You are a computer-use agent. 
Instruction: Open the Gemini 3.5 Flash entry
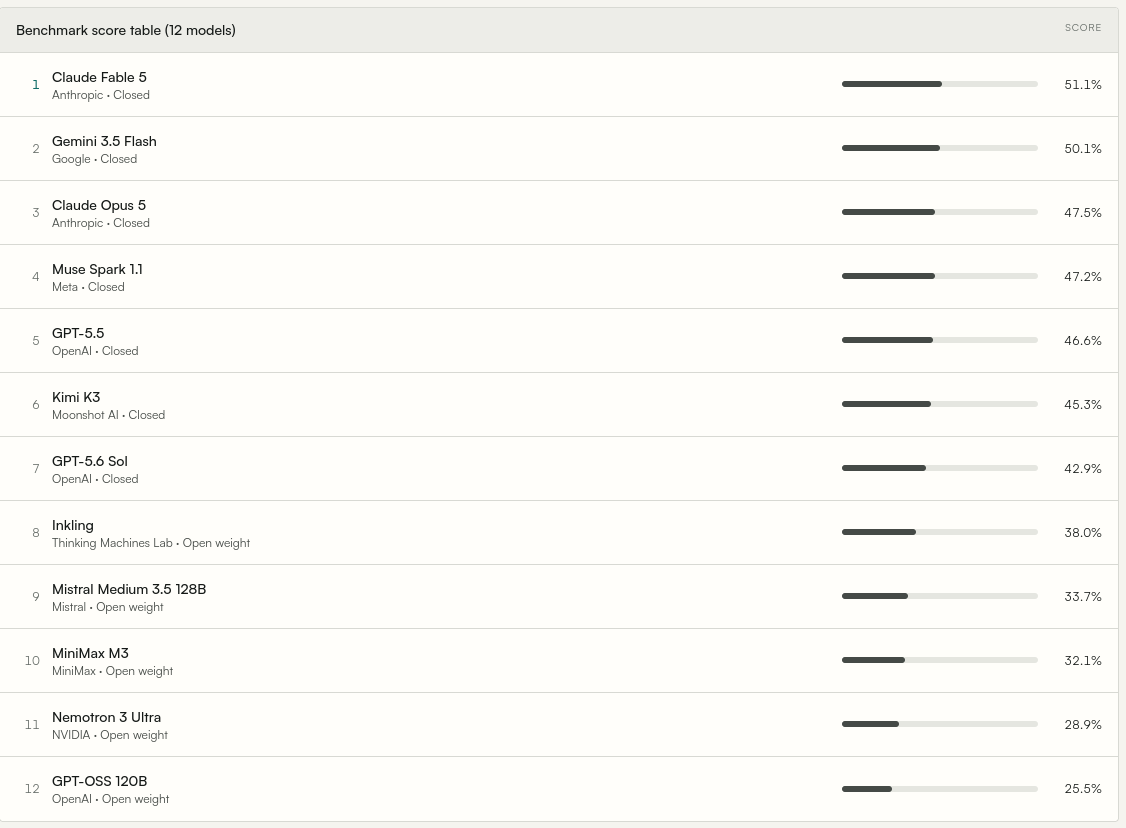559,149
